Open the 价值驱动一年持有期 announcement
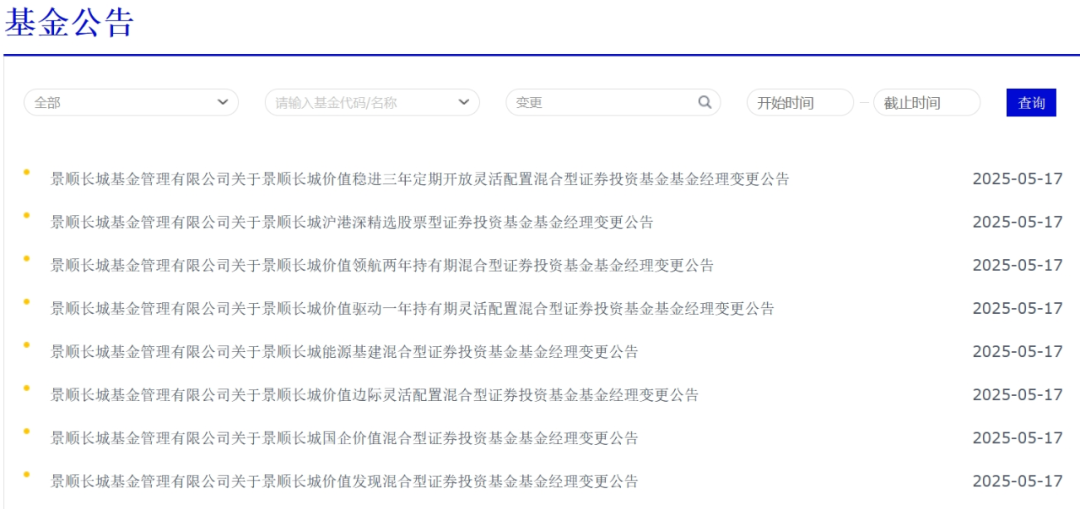This screenshot has height=509, width=1080. coord(413,309)
